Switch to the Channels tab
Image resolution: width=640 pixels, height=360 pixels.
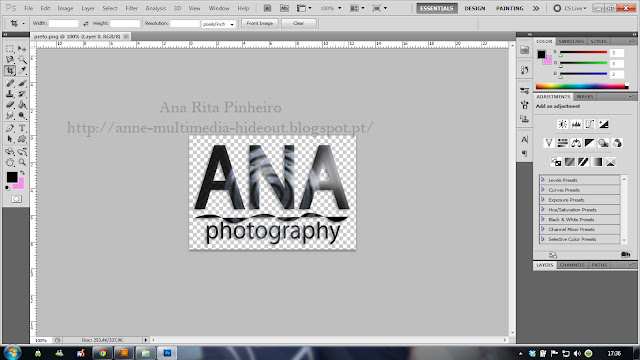[572, 265]
